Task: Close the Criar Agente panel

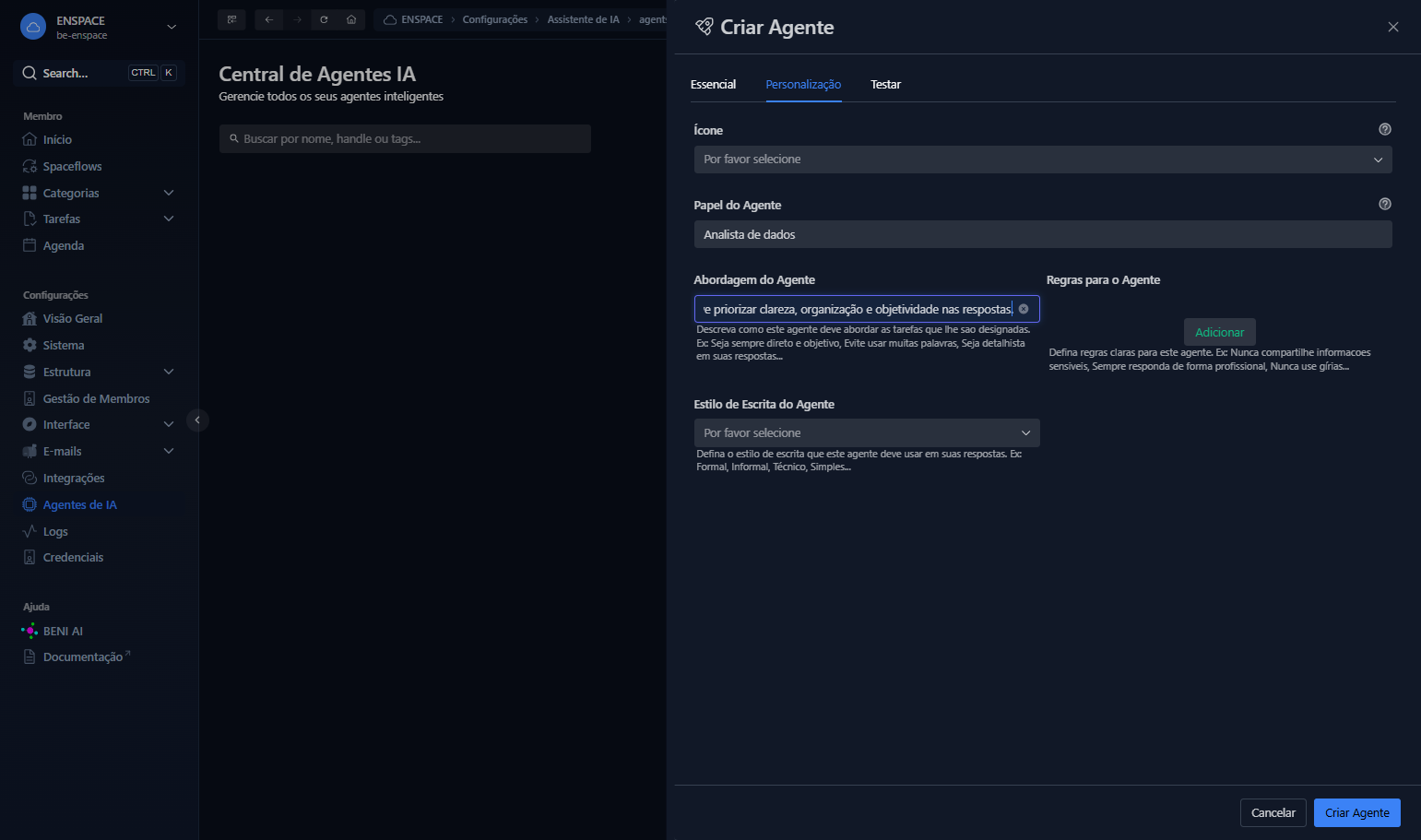Action: tap(1393, 27)
